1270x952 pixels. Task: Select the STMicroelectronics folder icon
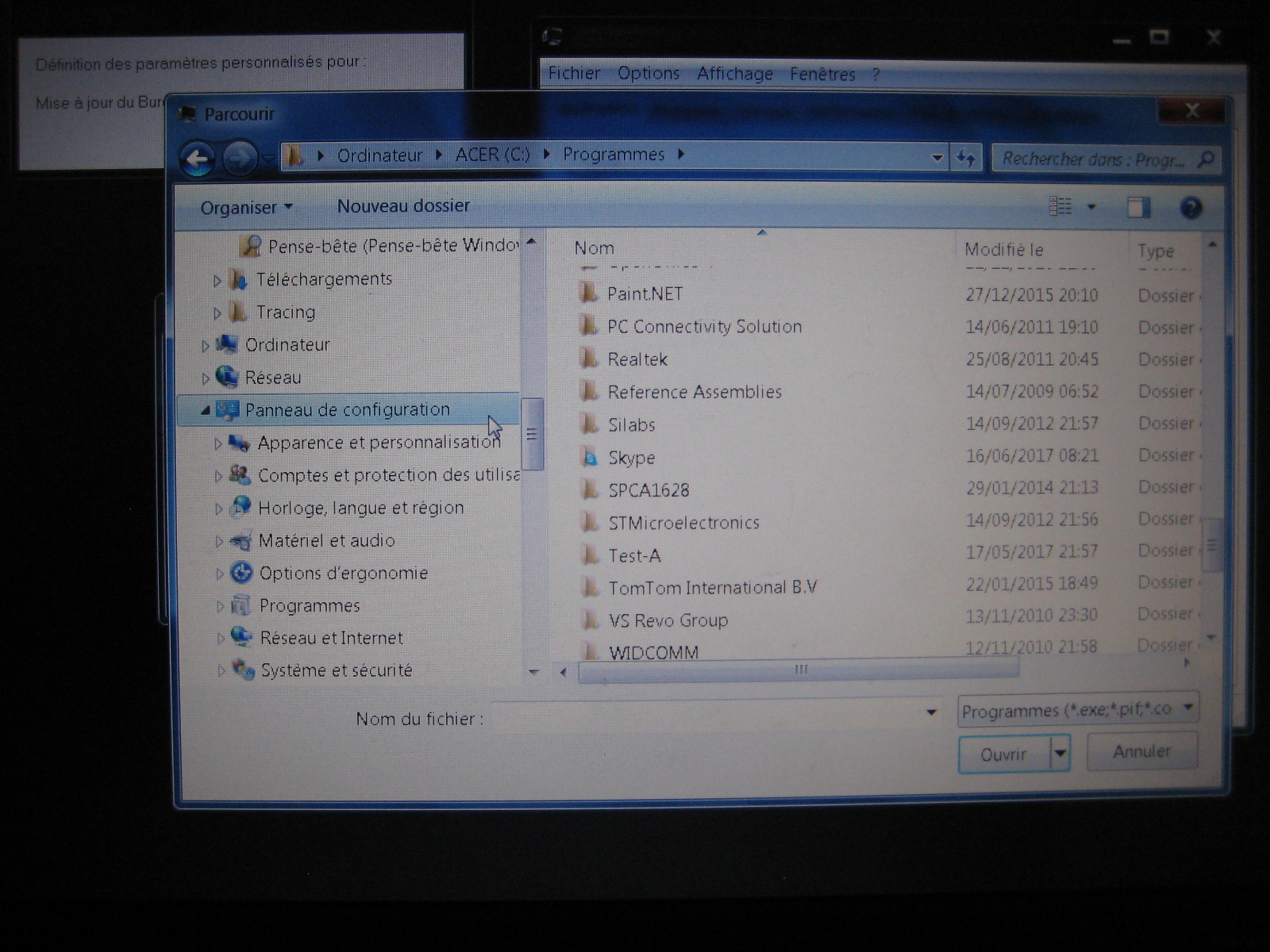[x=589, y=522]
